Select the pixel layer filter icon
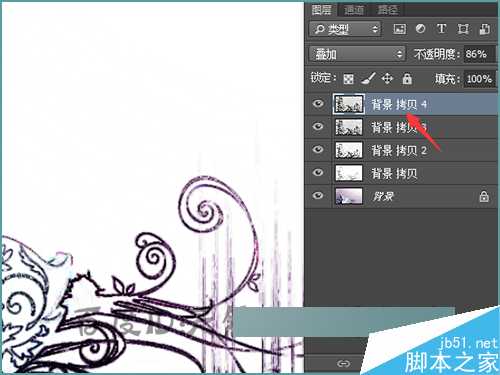This screenshot has width=500, height=375. point(399,29)
